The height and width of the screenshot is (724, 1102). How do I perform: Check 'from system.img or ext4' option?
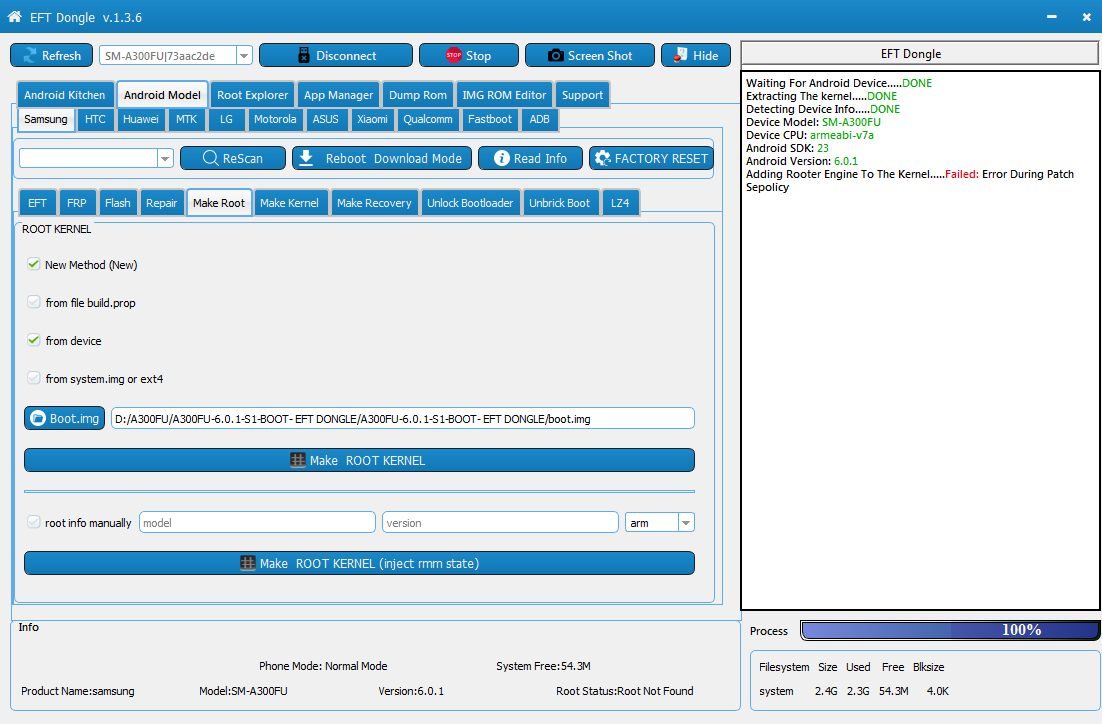pyautogui.click(x=33, y=377)
